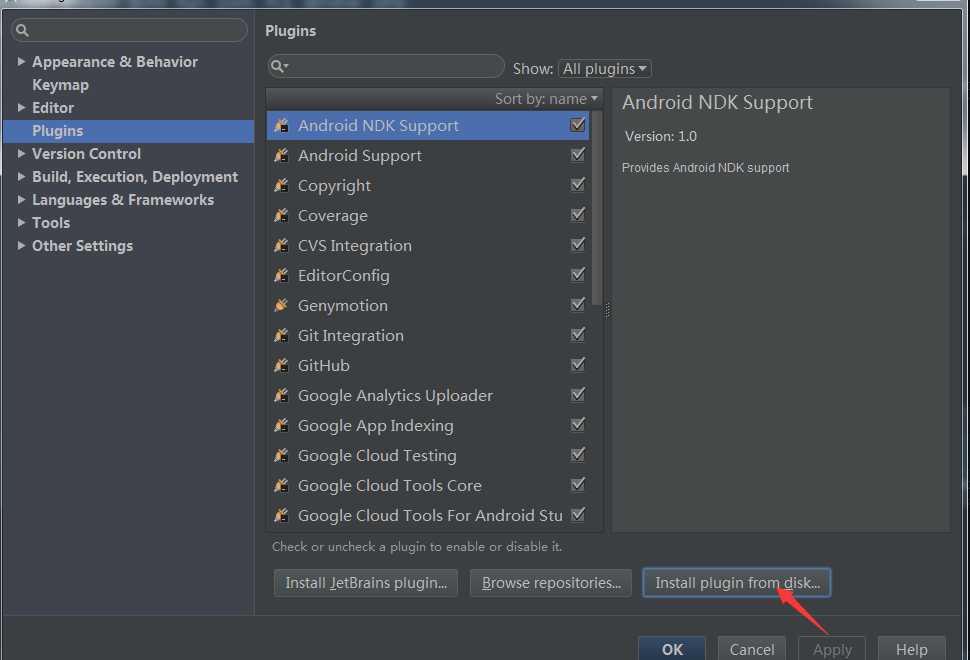Click the CVS Integration plugin icon

pyautogui.click(x=281, y=246)
